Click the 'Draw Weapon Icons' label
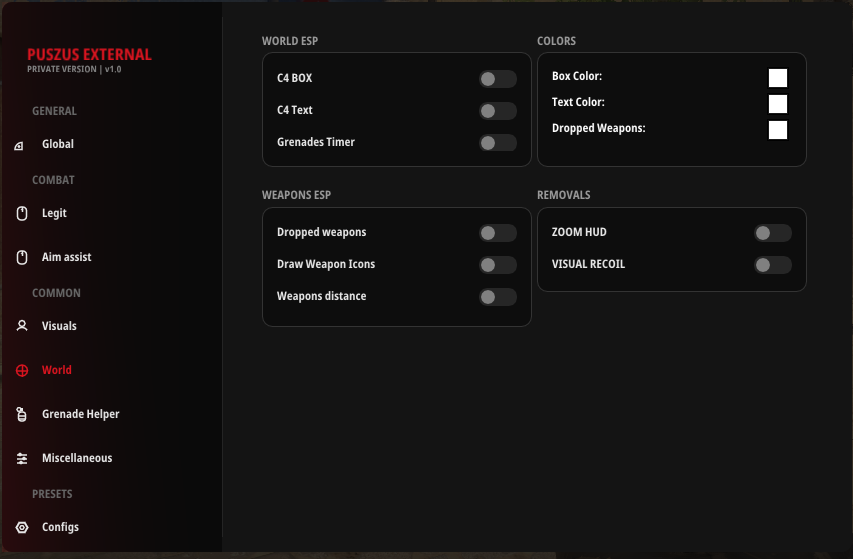Image resolution: width=853 pixels, height=559 pixels. 326,264
